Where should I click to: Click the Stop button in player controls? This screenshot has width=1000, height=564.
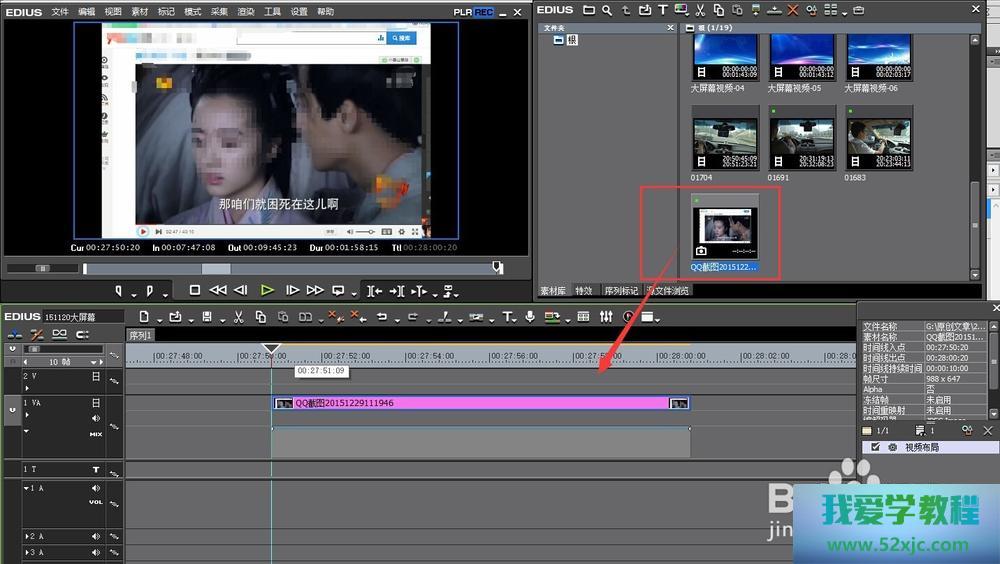194,290
